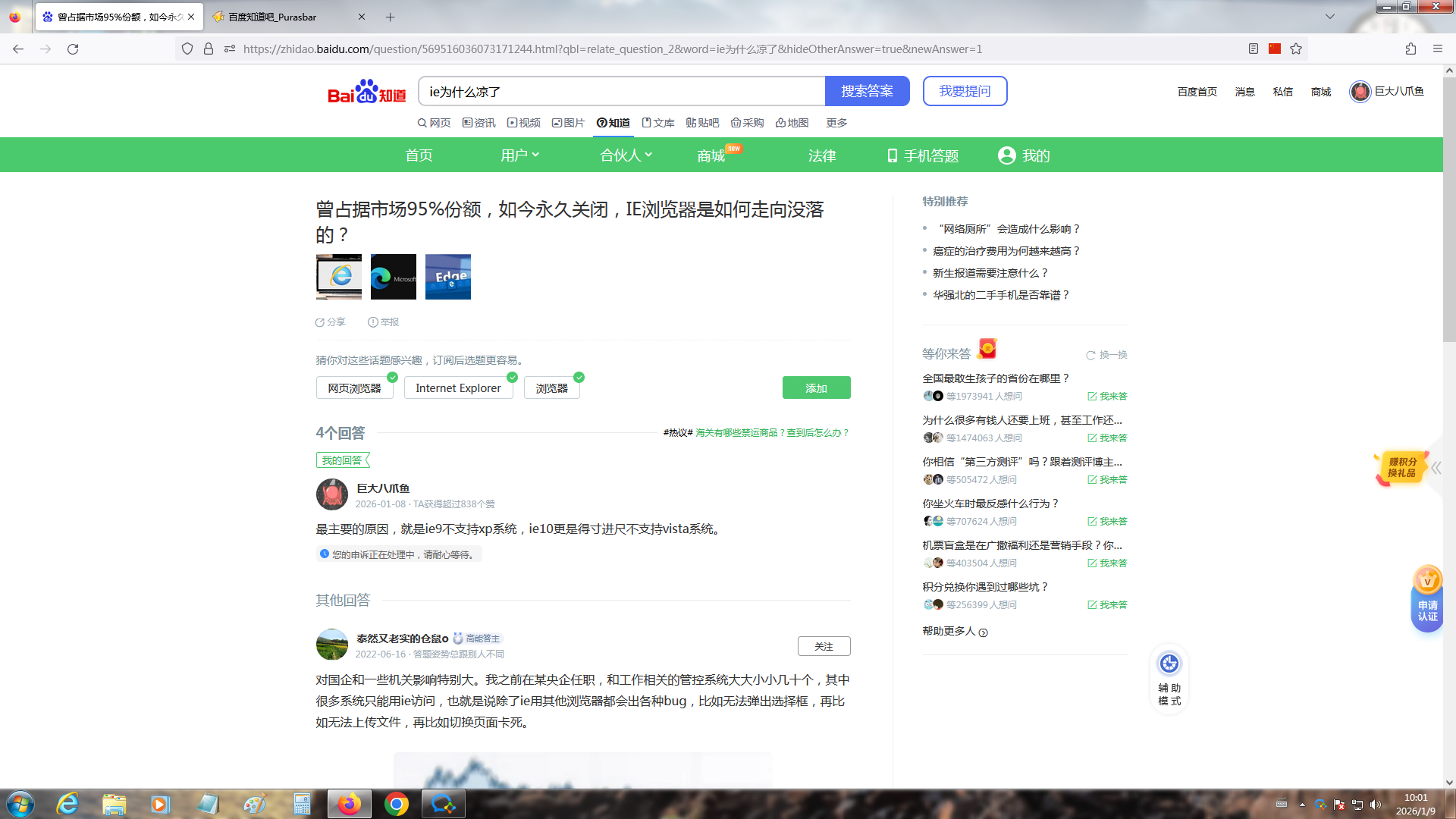Toggle the Internet Explorer topic tag
The width and height of the screenshot is (1456, 819).
point(458,388)
